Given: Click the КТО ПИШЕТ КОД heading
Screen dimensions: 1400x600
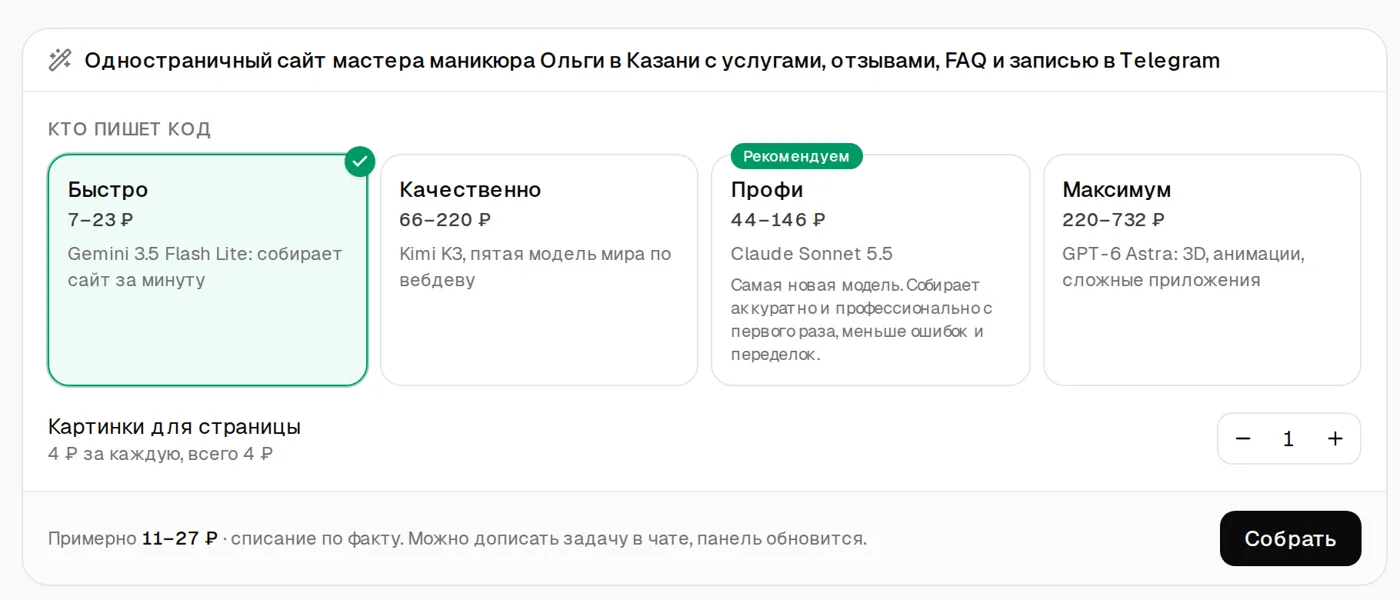Looking at the screenshot, I should click(129, 129).
